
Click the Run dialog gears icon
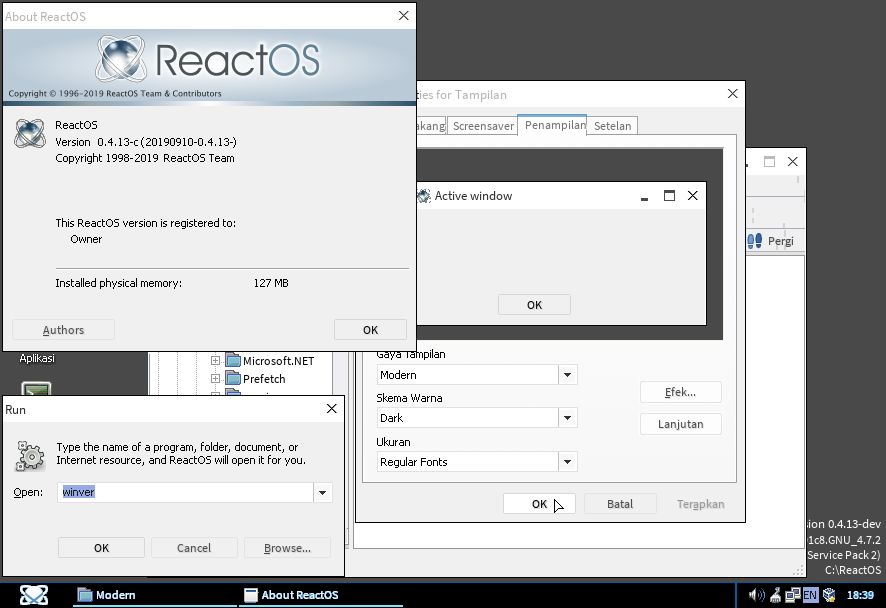click(x=29, y=455)
